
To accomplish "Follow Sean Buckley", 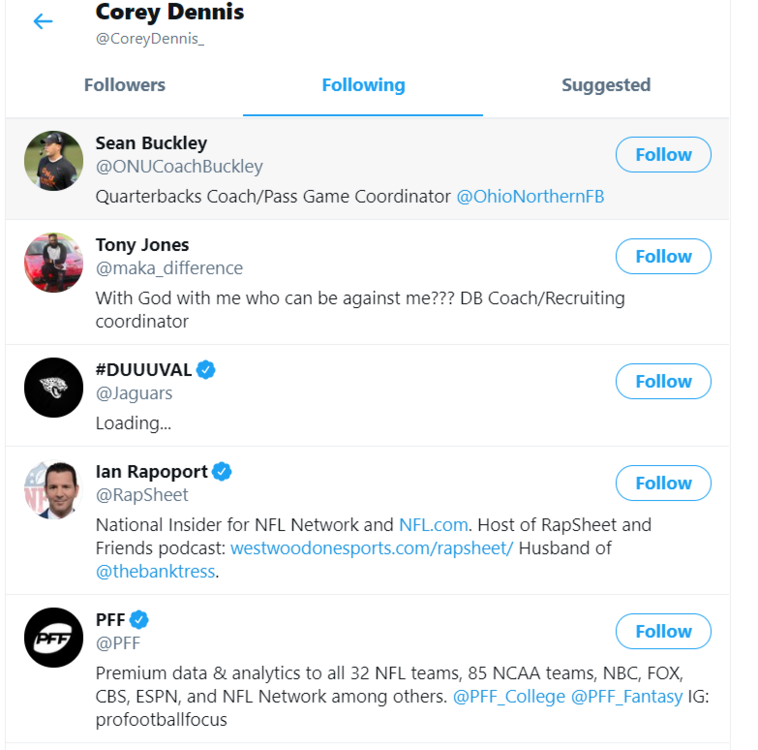I will click(663, 155).
